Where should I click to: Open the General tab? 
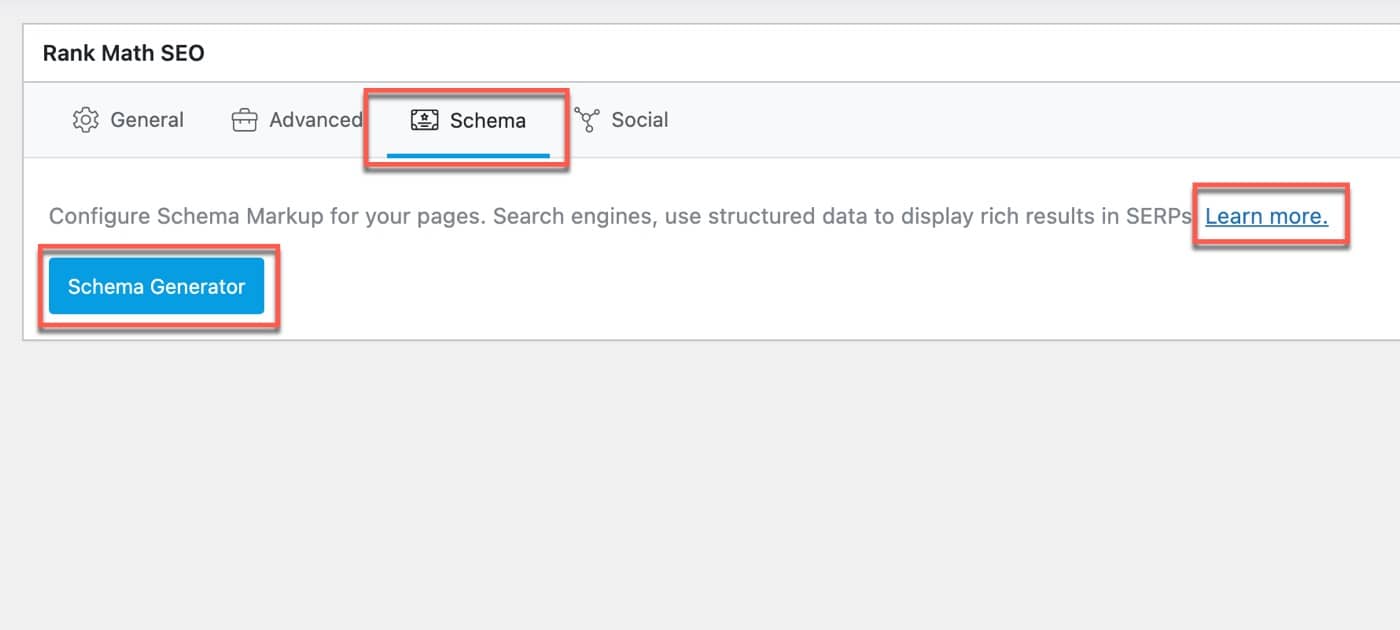tap(128, 120)
